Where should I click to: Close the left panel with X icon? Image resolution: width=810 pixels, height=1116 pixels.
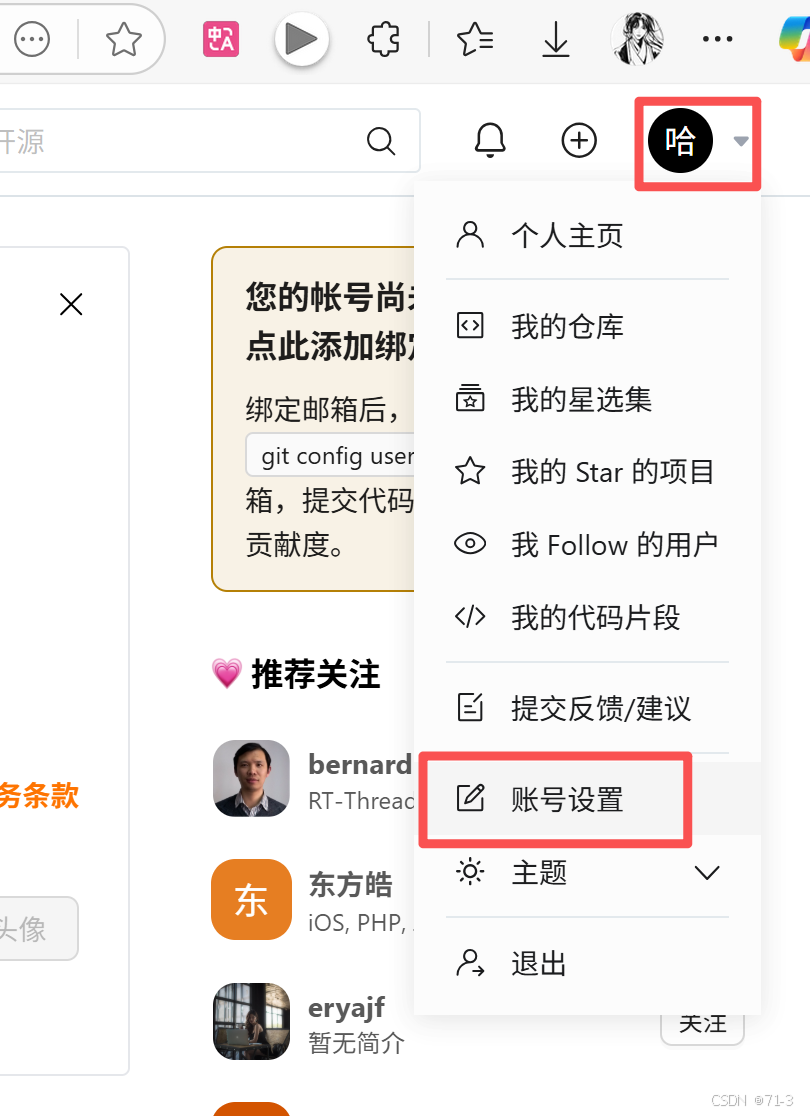(x=71, y=305)
